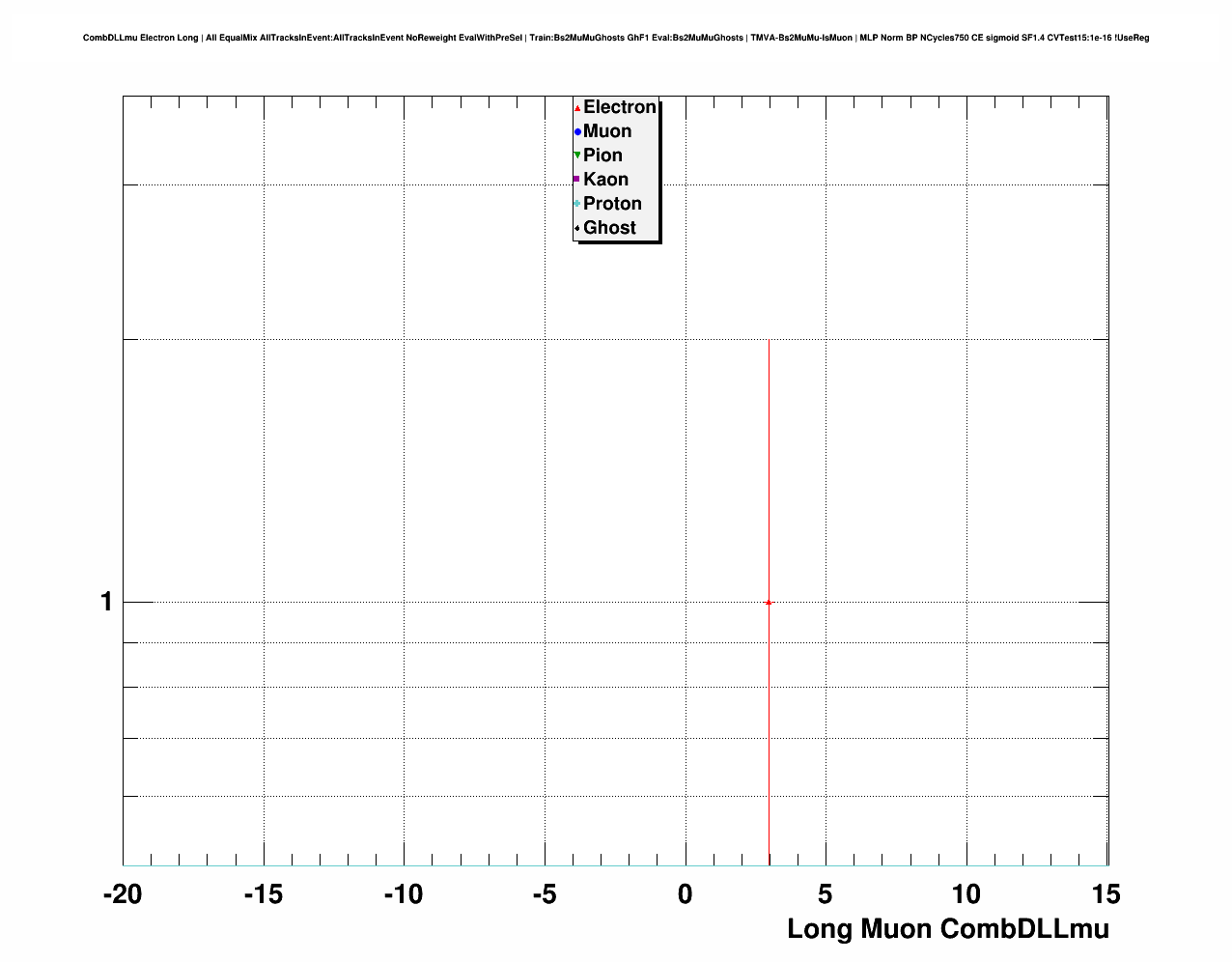Click the cyan Proton marker in legend
Image resolution: width=1232 pixels, height=962 pixels.
(577, 204)
